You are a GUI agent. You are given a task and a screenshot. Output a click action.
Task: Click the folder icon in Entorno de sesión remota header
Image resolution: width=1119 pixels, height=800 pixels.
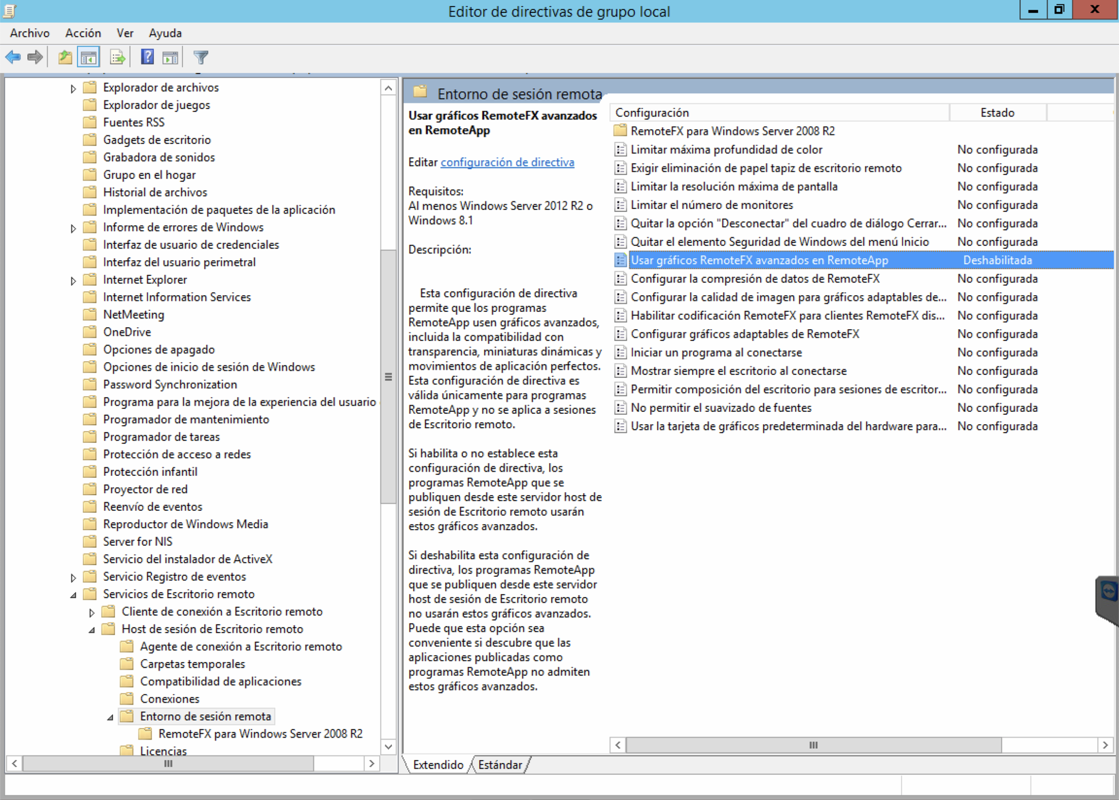point(420,92)
